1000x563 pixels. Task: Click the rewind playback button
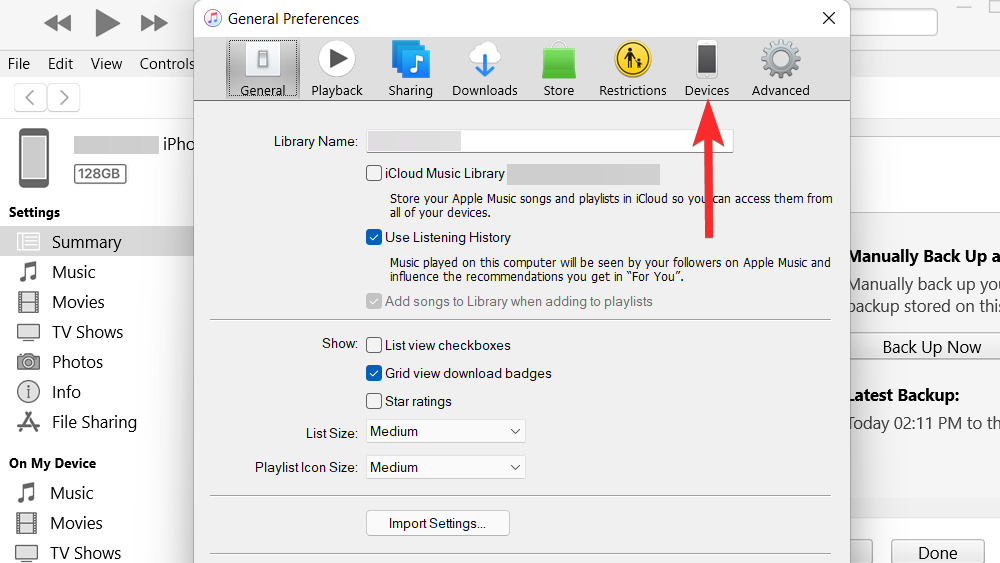(x=58, y=22)
